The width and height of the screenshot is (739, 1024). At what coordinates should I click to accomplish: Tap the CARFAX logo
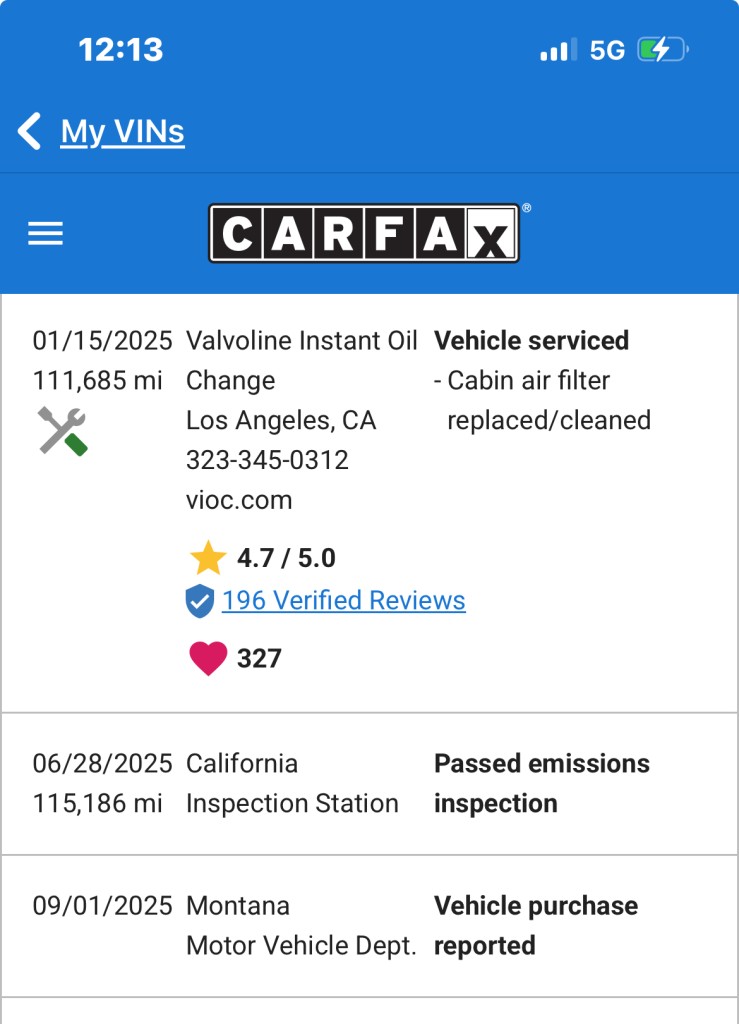click(364, 233)
